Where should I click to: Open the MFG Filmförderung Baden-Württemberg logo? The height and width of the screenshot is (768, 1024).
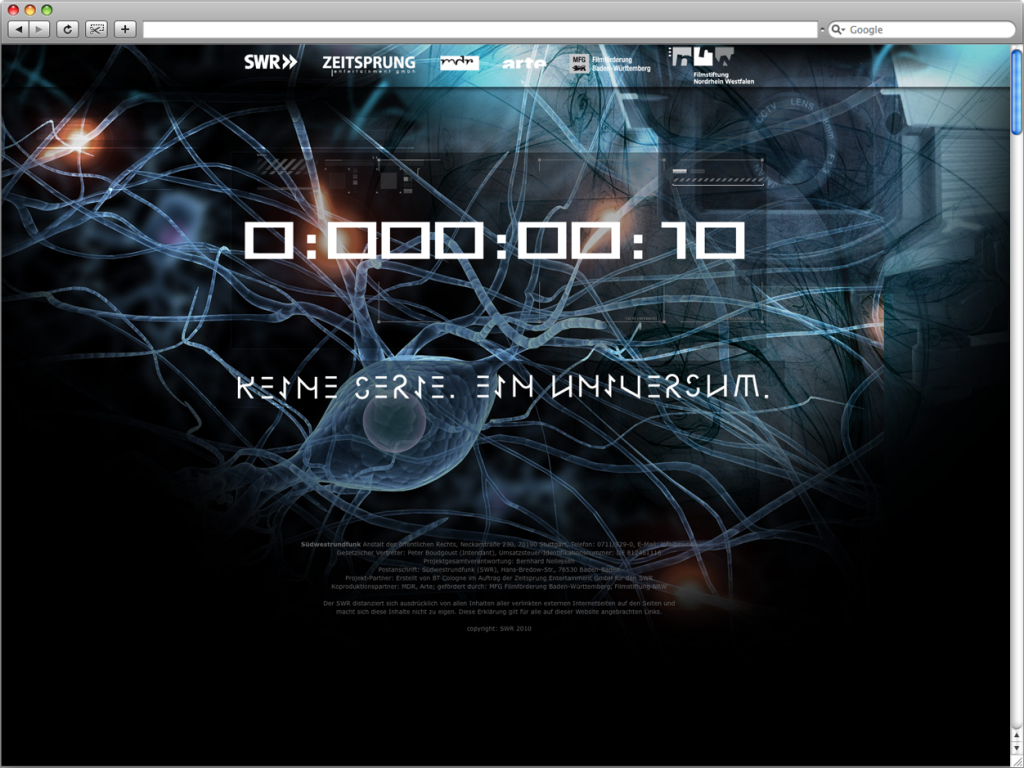pyautogui.click(x=609, y=63)
